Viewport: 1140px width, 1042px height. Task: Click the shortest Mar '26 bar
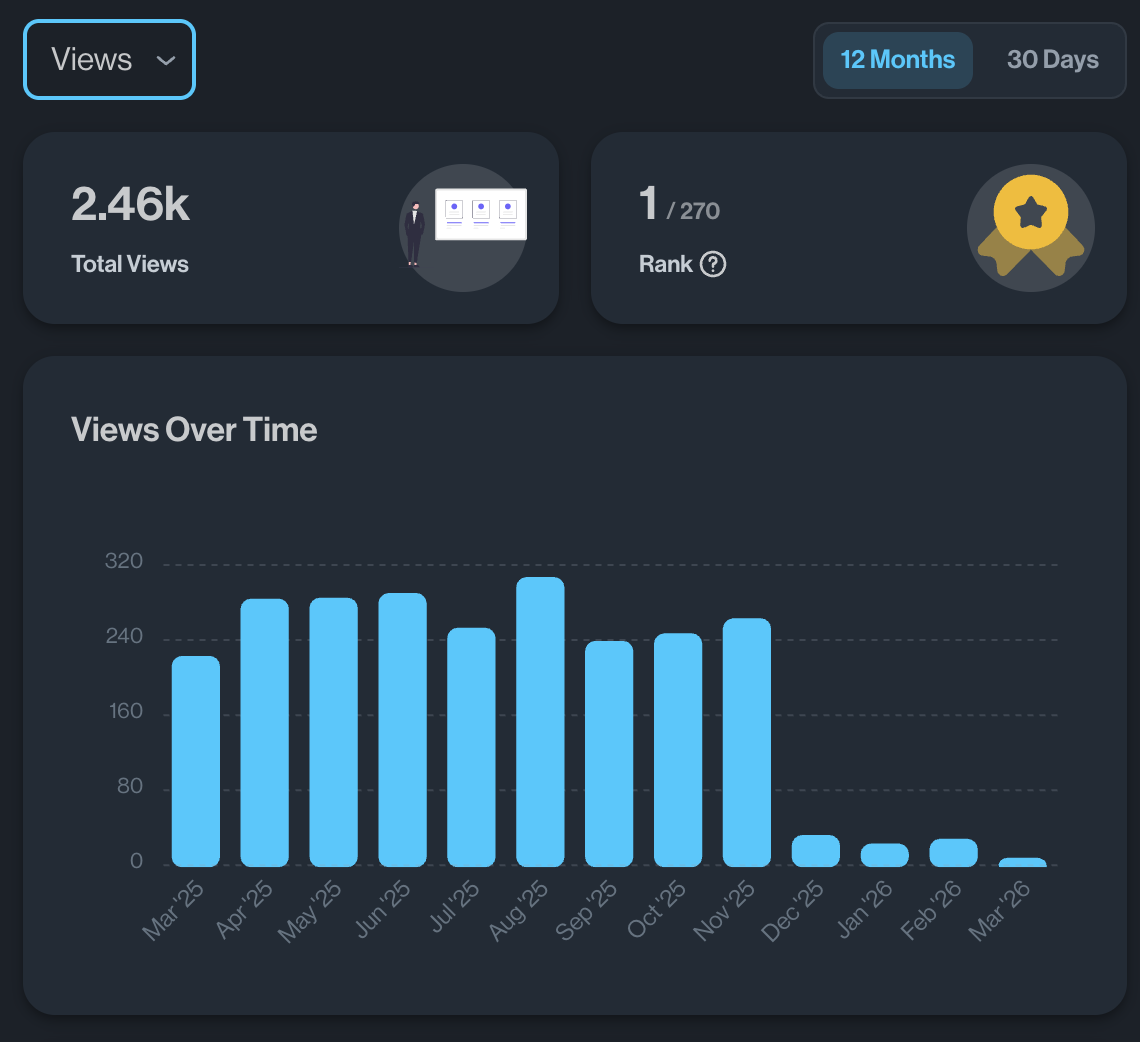(x=1024, y=858)
